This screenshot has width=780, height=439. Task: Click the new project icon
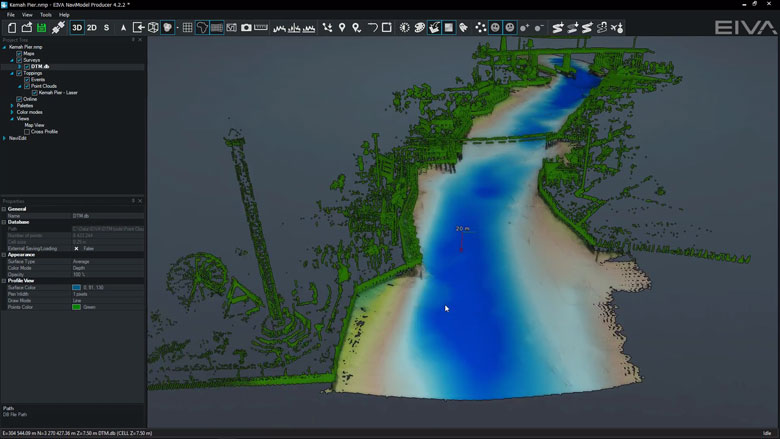[x=11, y=28]
